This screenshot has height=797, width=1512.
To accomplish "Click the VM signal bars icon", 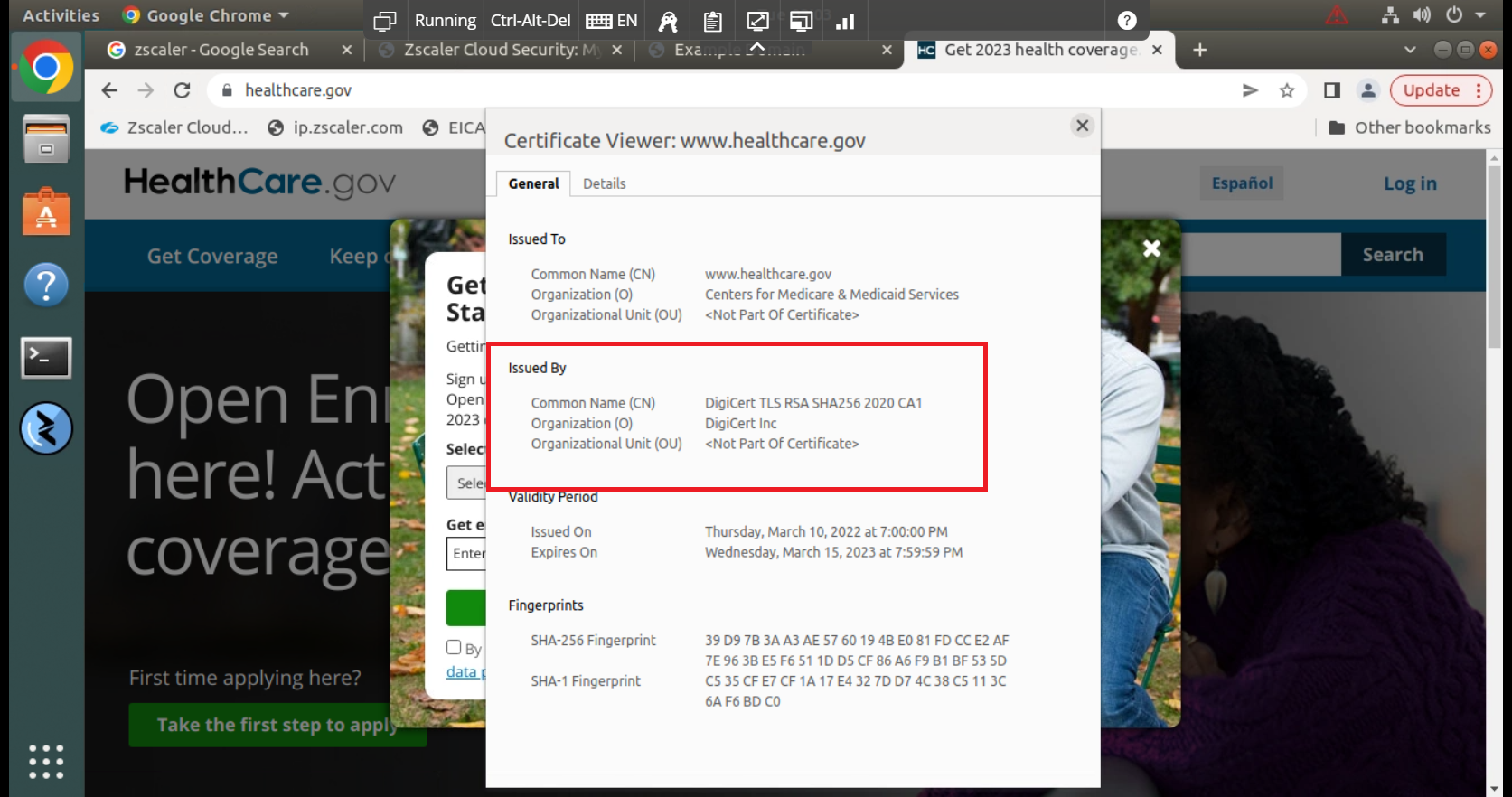I will (845, 21).
